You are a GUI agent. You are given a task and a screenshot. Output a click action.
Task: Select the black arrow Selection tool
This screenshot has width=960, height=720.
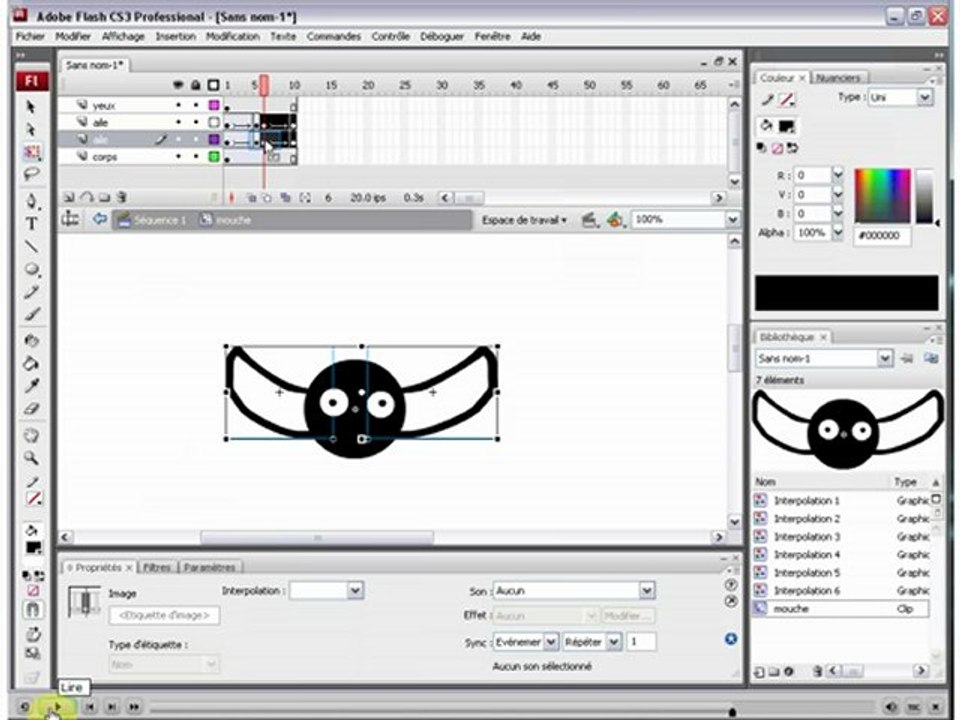tap(31, 107)
